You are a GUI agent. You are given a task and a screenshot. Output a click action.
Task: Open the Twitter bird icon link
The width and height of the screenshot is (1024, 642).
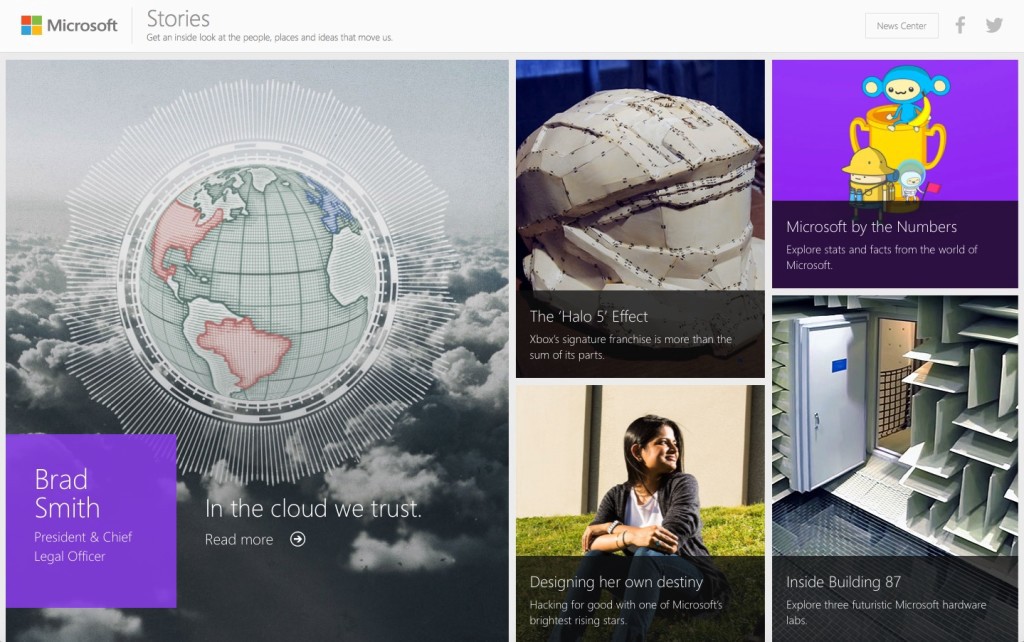click(x=994, y=25)
